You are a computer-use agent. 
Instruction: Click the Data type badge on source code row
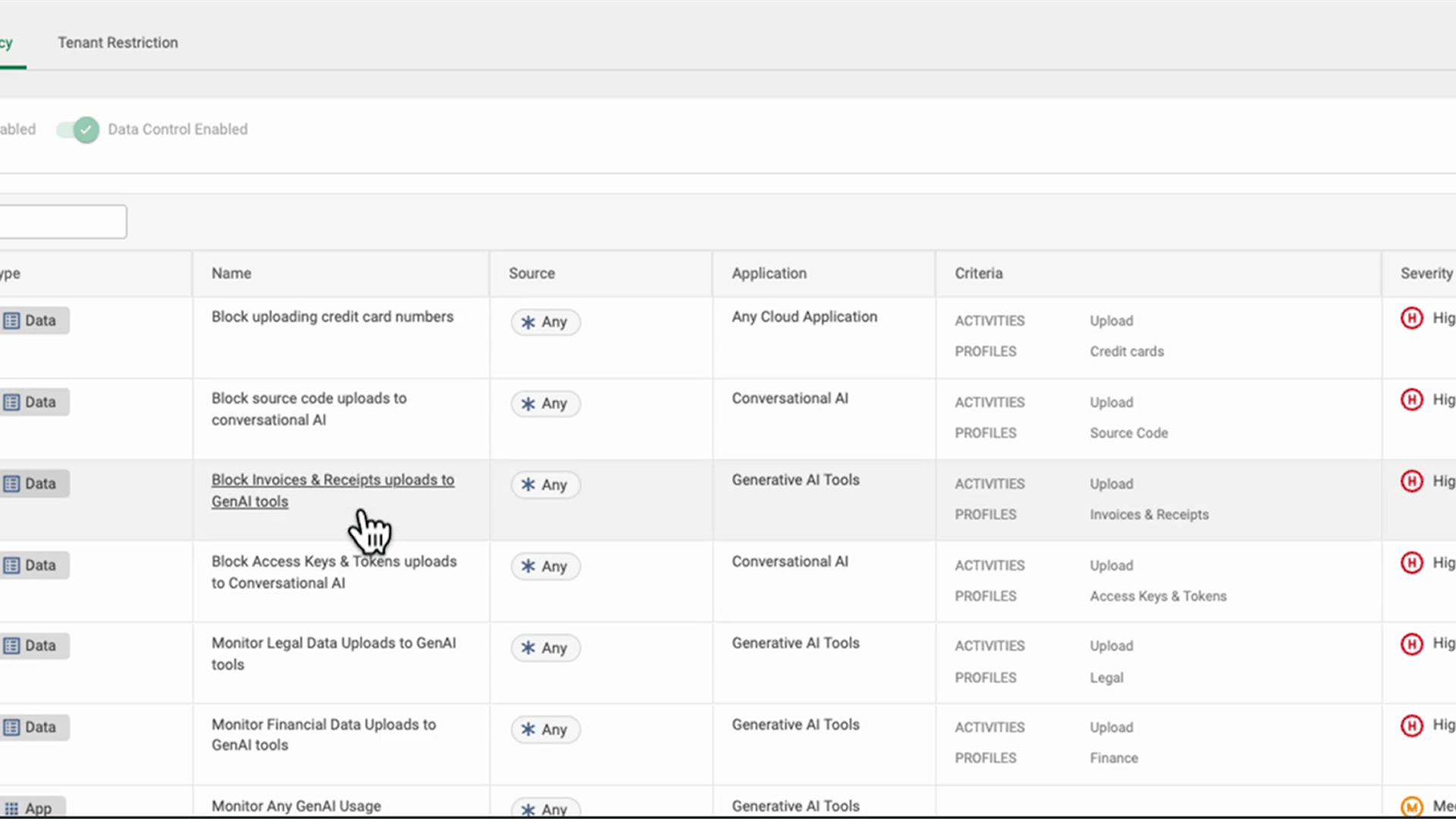pyautogui.click(x=34, y=402)
